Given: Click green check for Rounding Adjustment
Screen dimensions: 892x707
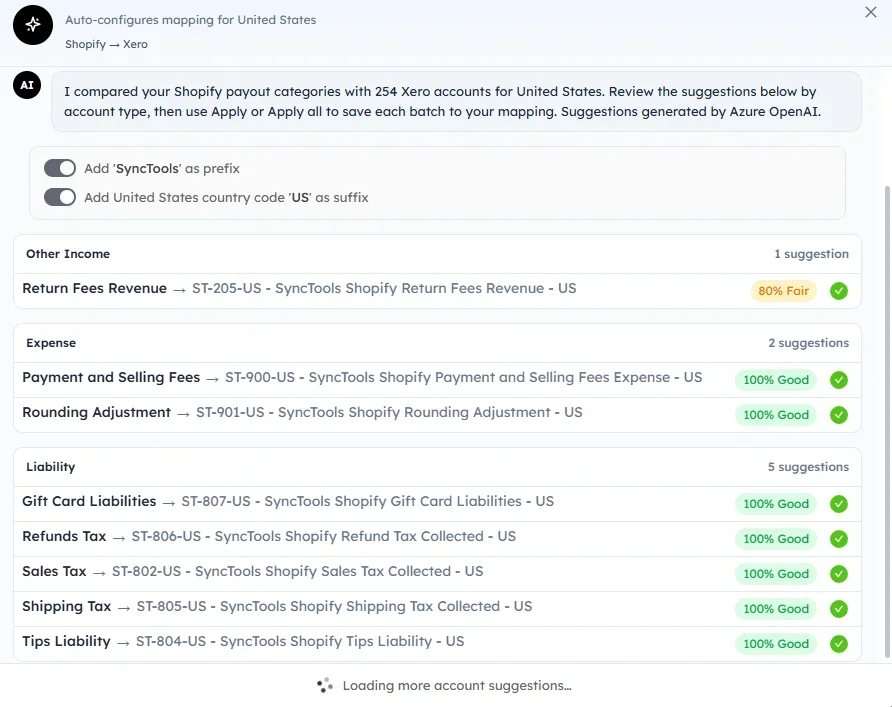Looking at the screenshot, I should [839, 415].
